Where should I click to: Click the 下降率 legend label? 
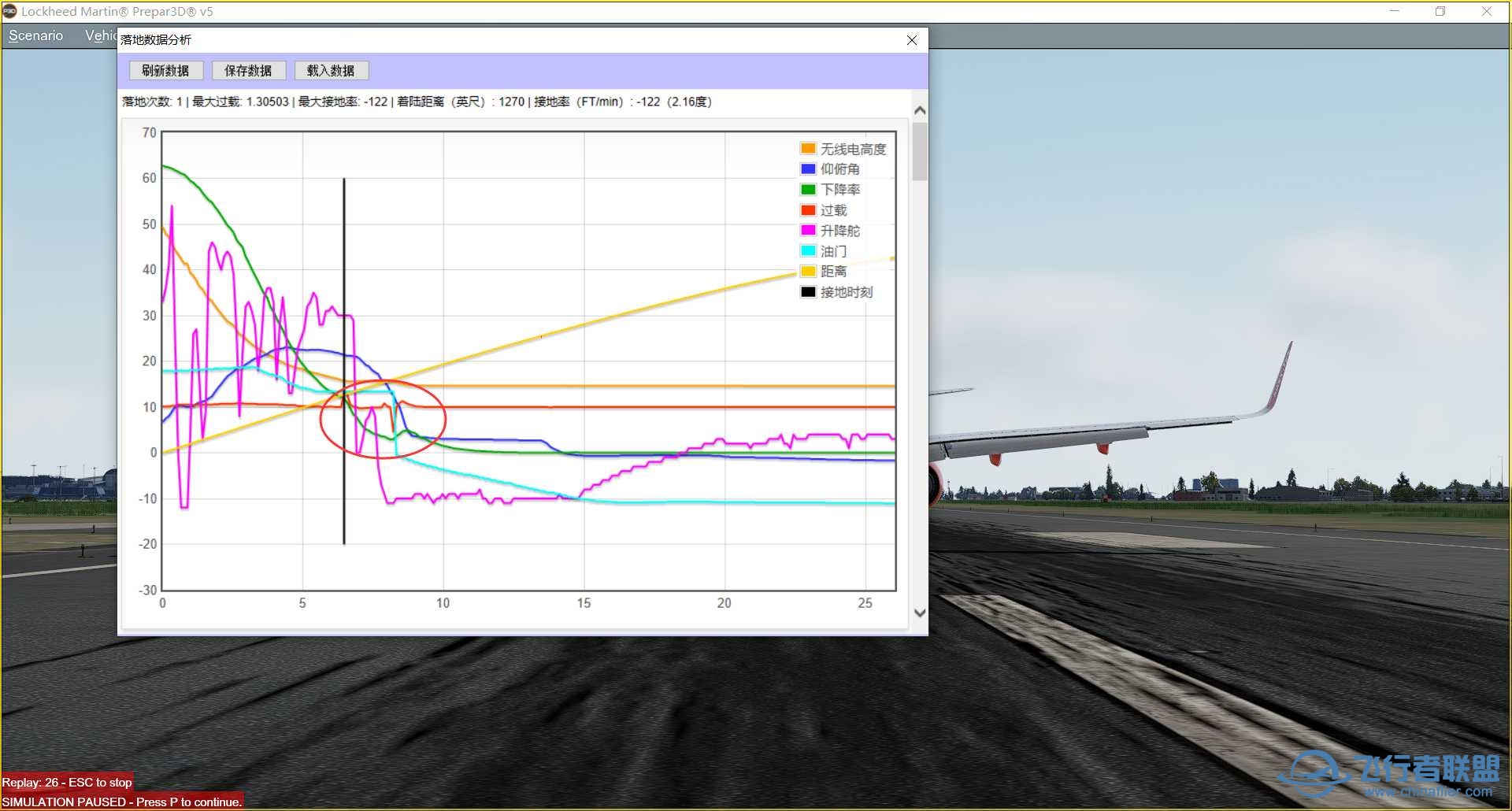pos(840,190)
